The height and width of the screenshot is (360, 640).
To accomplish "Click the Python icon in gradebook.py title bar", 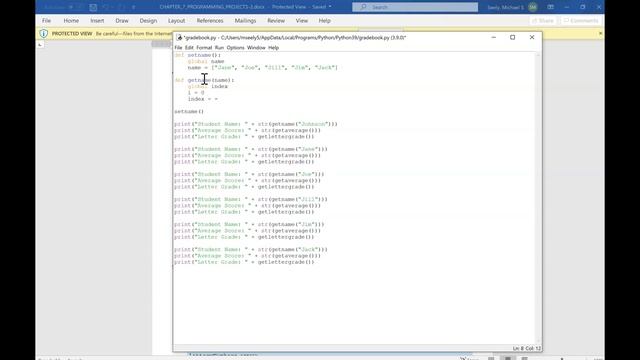I will (x=179, y=37).
